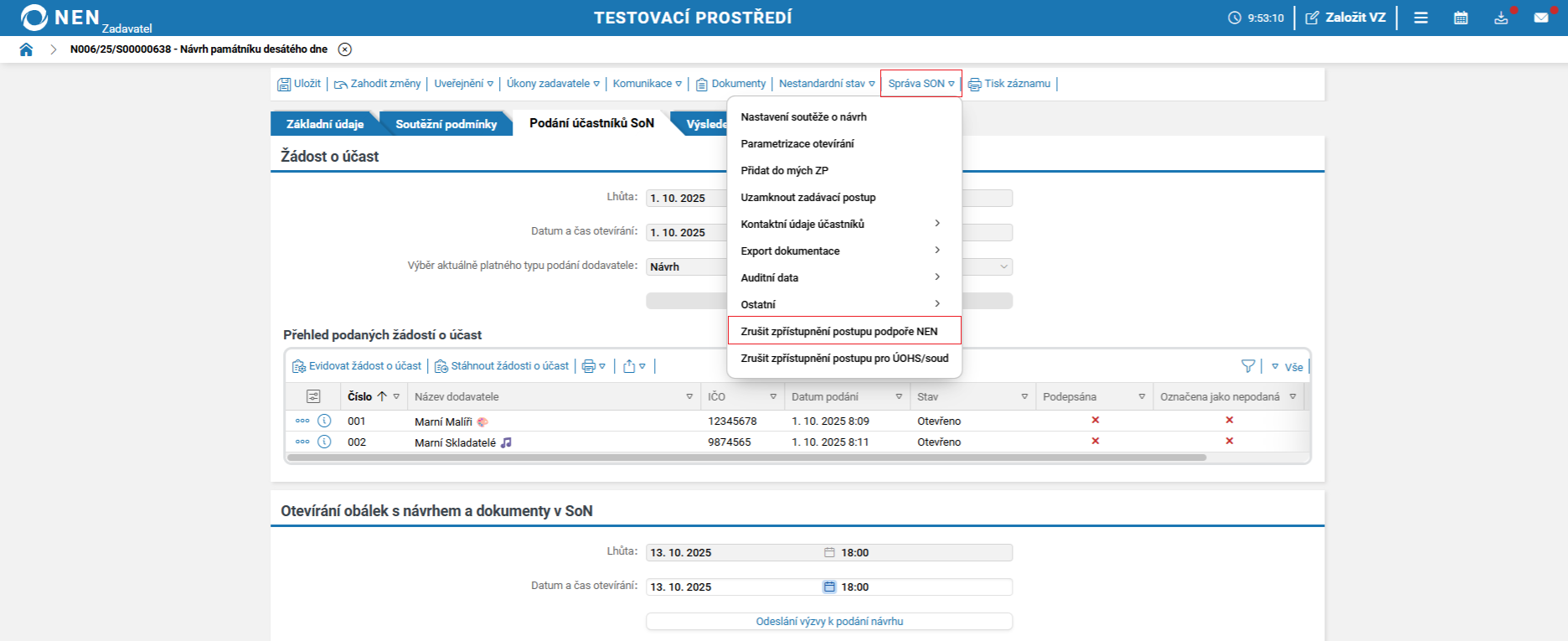This screenshot has width=1568, height=641.
Task: Expand Export dokumentace submenu
Action: click(844, 251)
